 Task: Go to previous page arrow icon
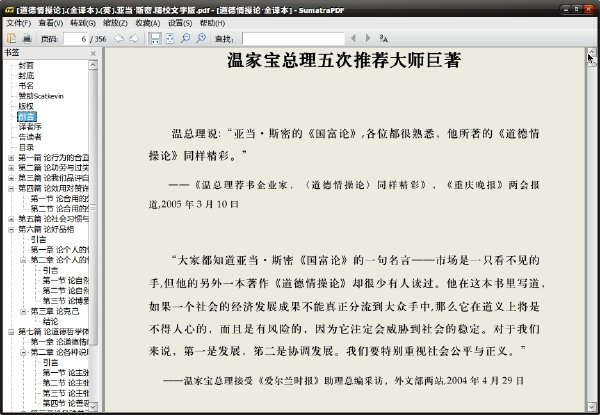click(x=119, y=38)
